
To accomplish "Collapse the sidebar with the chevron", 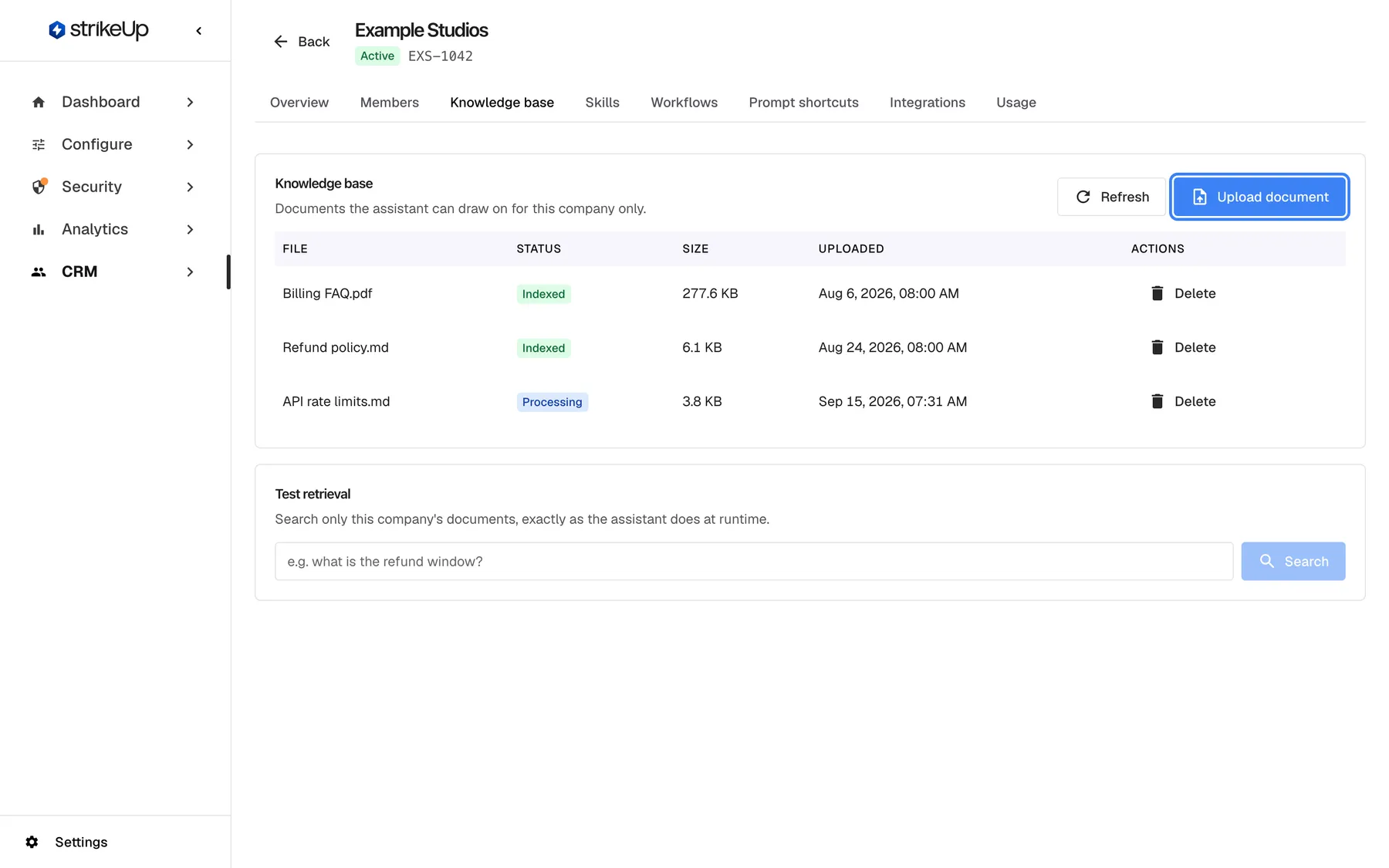I will coord(199,31).
